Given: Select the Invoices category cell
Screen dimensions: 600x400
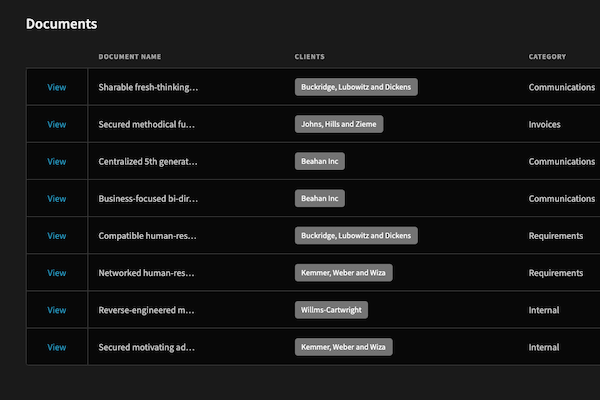Looking at the screenshot, I should click(544, 124).
